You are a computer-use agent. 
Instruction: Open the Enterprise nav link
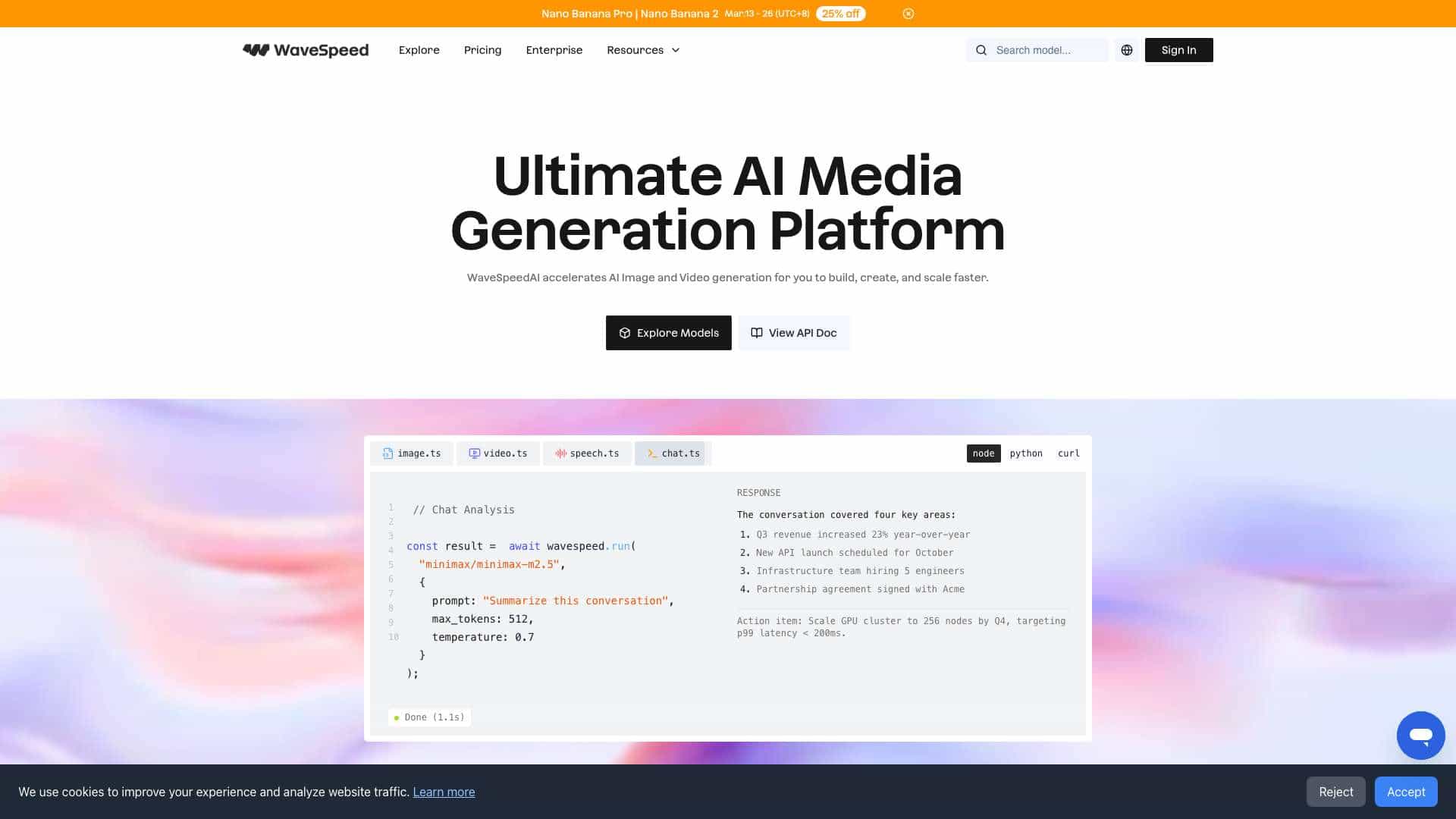coord(554,50)
